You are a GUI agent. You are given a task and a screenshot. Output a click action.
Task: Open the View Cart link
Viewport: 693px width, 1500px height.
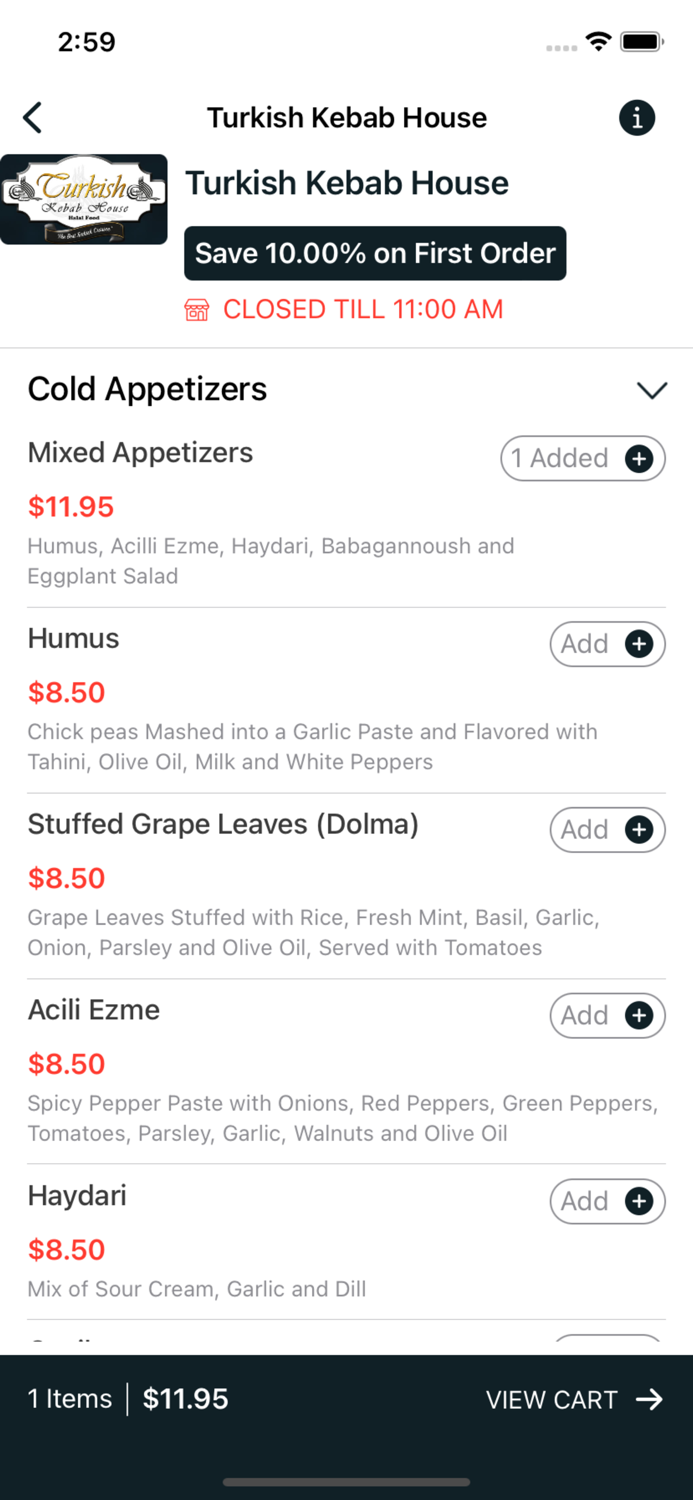(552, 1400)
